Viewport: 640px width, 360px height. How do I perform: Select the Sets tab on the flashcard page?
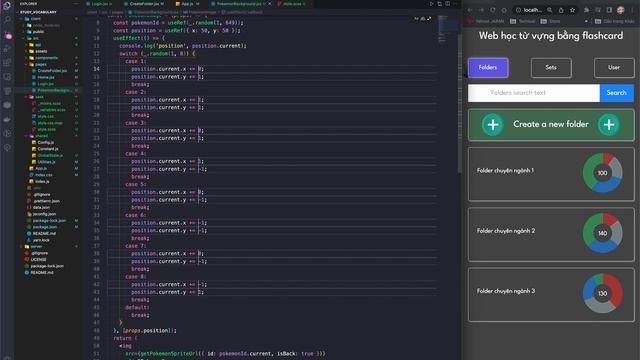click(x=551, y=67)
